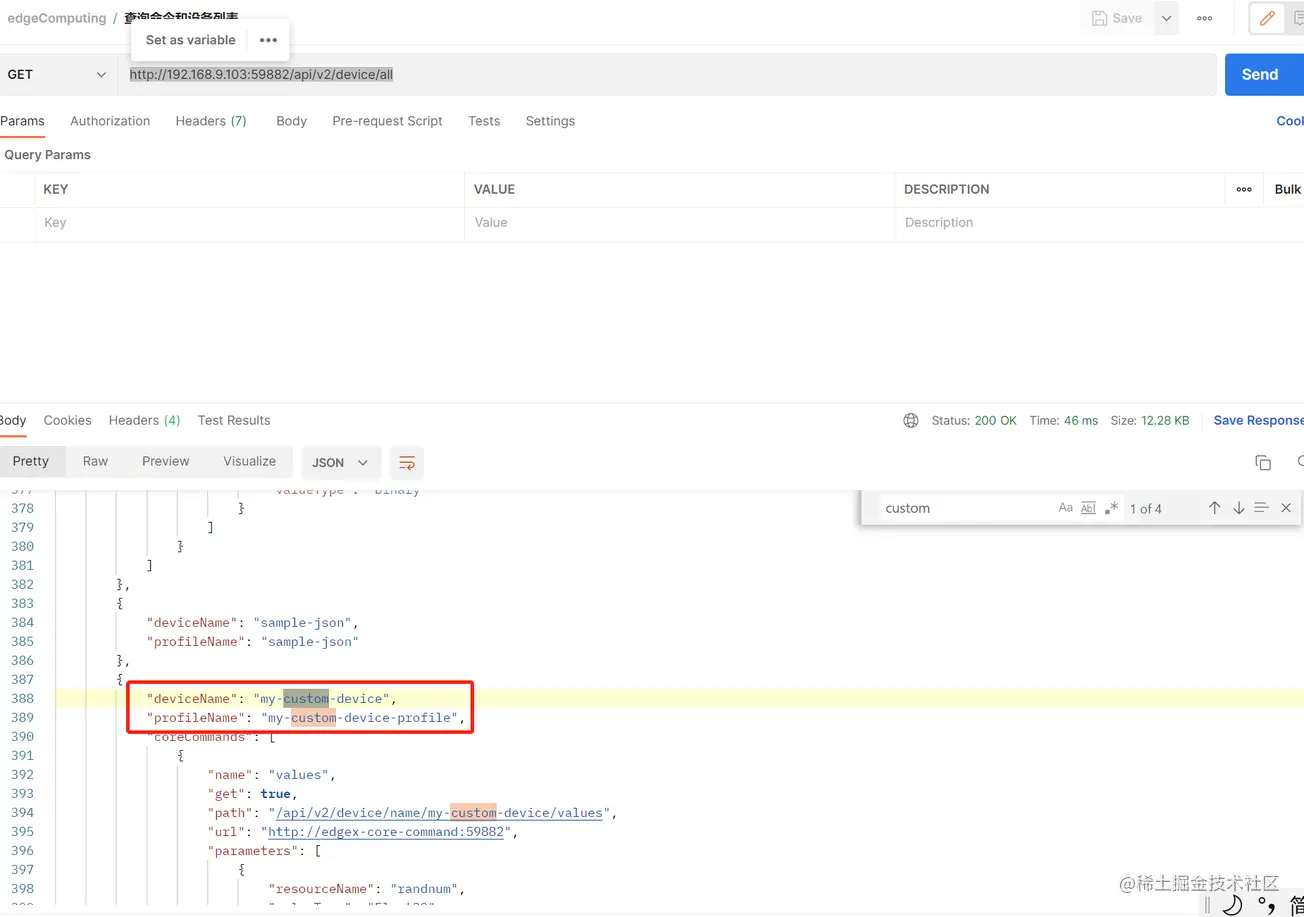Screen dimensions: 1304x917
Task: Select the Preview view
Action: point(166,461)
